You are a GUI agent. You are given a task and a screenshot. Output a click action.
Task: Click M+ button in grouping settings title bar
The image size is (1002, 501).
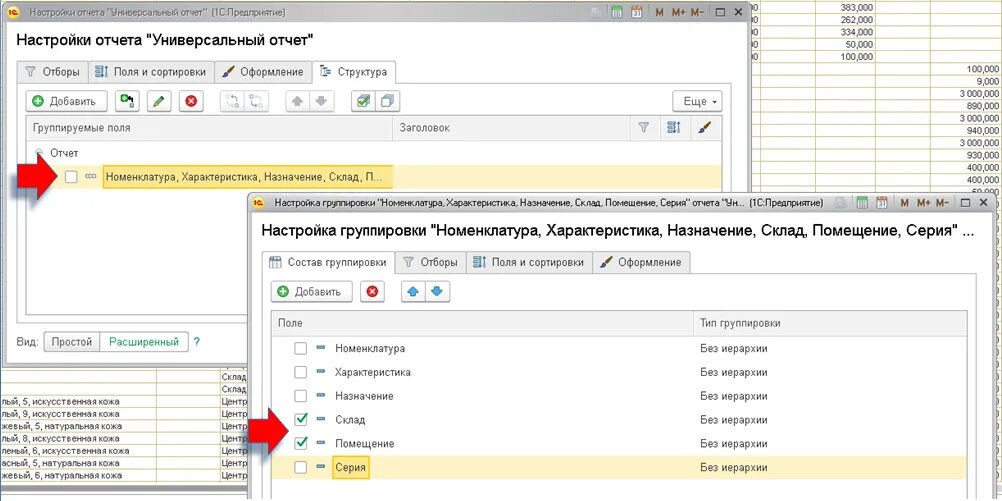(x=923, y=203)
